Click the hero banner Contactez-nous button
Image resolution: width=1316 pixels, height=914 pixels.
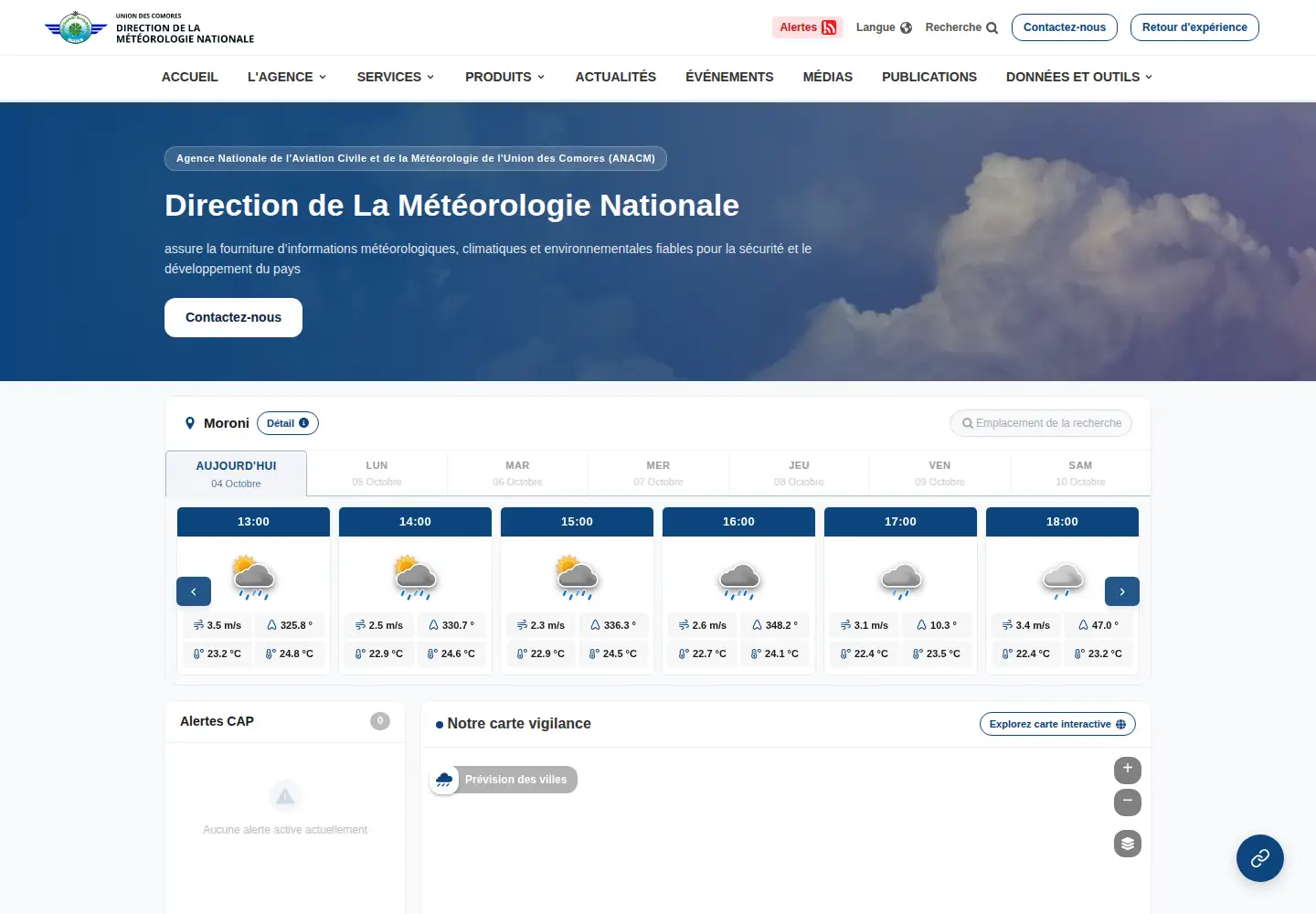pos(233,317)
